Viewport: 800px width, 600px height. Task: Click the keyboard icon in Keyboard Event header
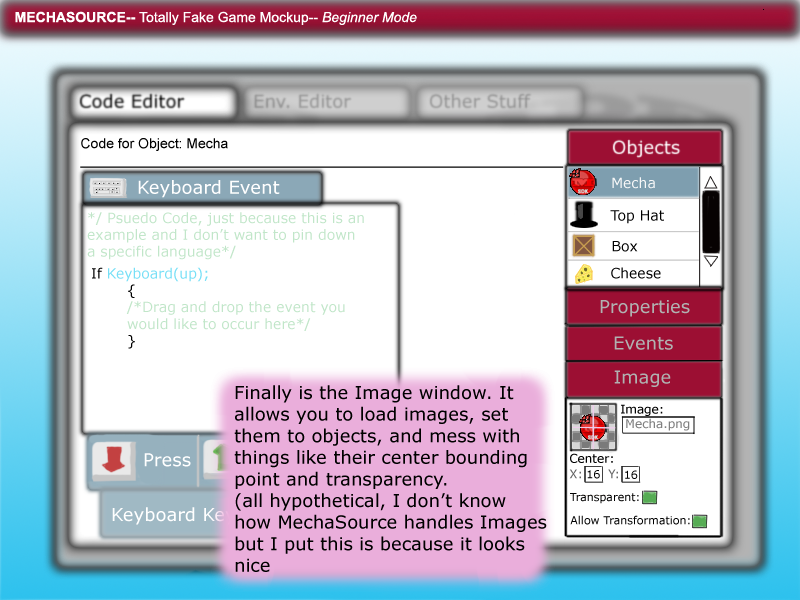(107, 188)
